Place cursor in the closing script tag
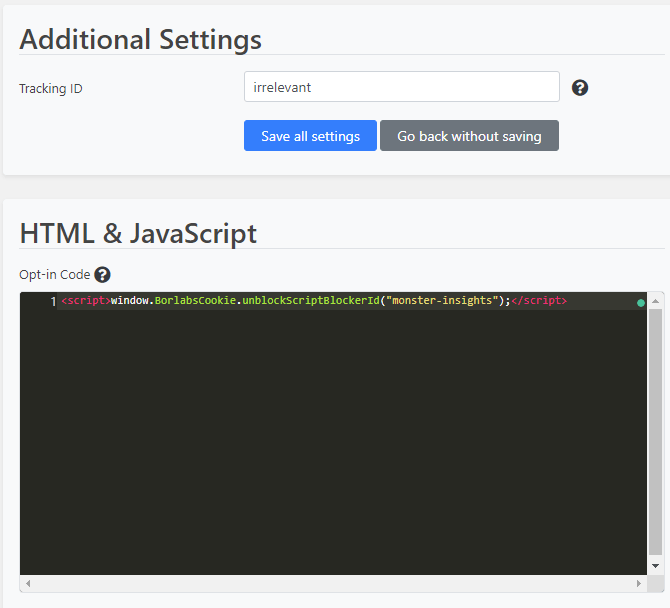 tap(539, 301)
